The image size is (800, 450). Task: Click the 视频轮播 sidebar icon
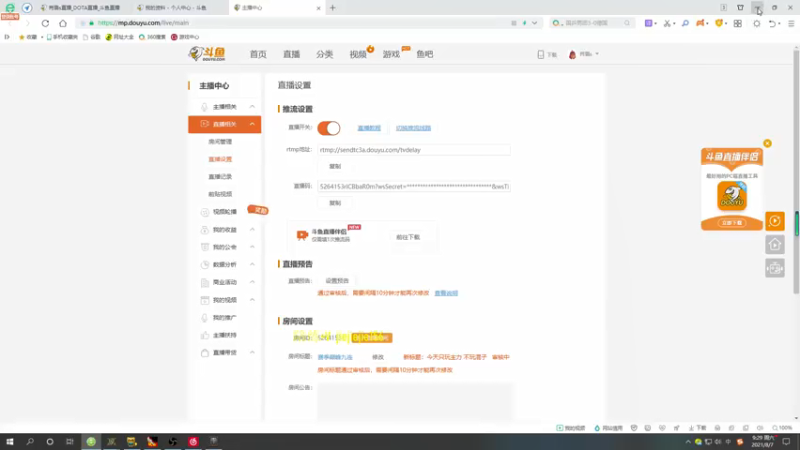205,212
